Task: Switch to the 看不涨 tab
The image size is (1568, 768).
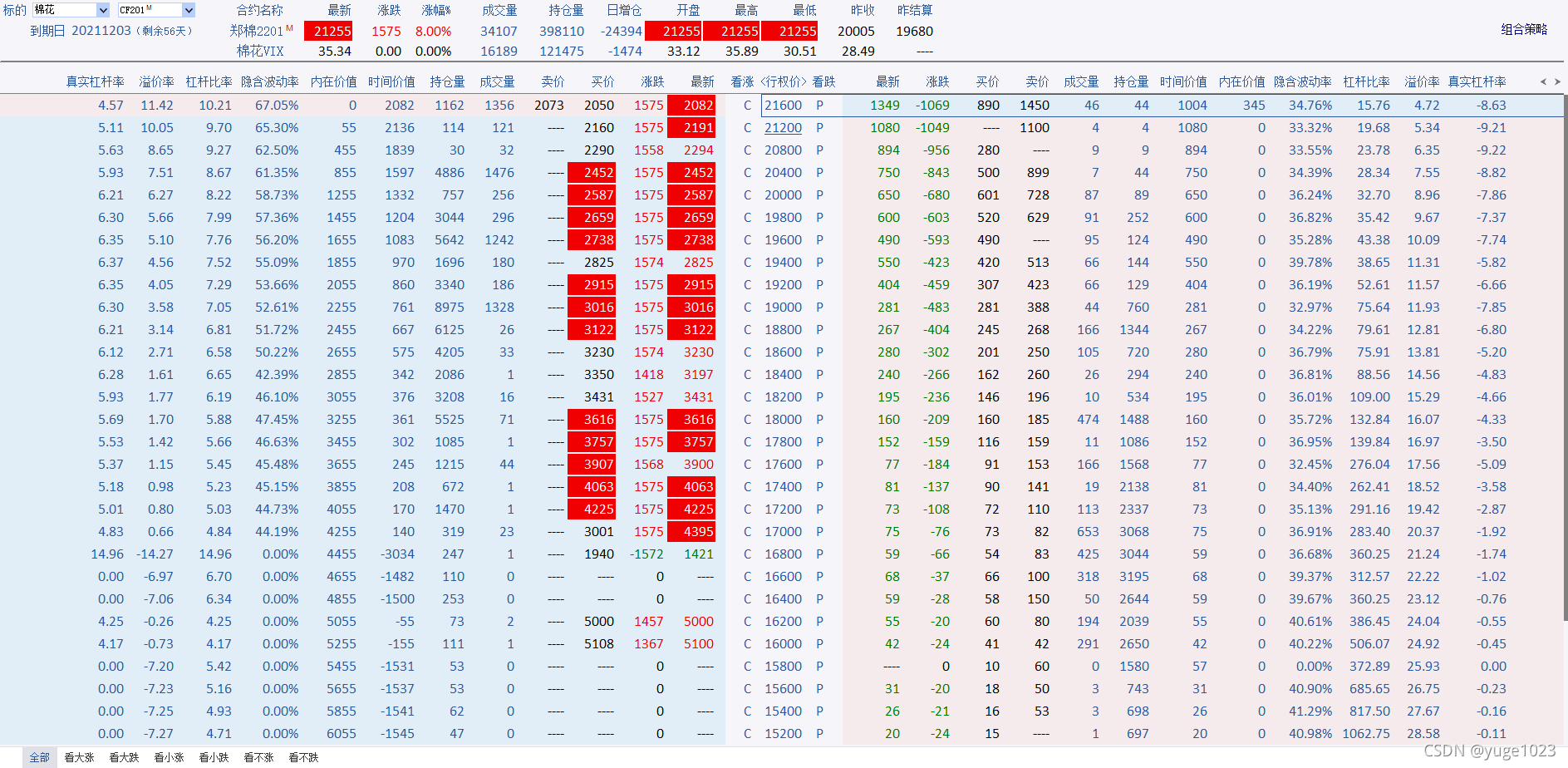Action: (258, 757)
